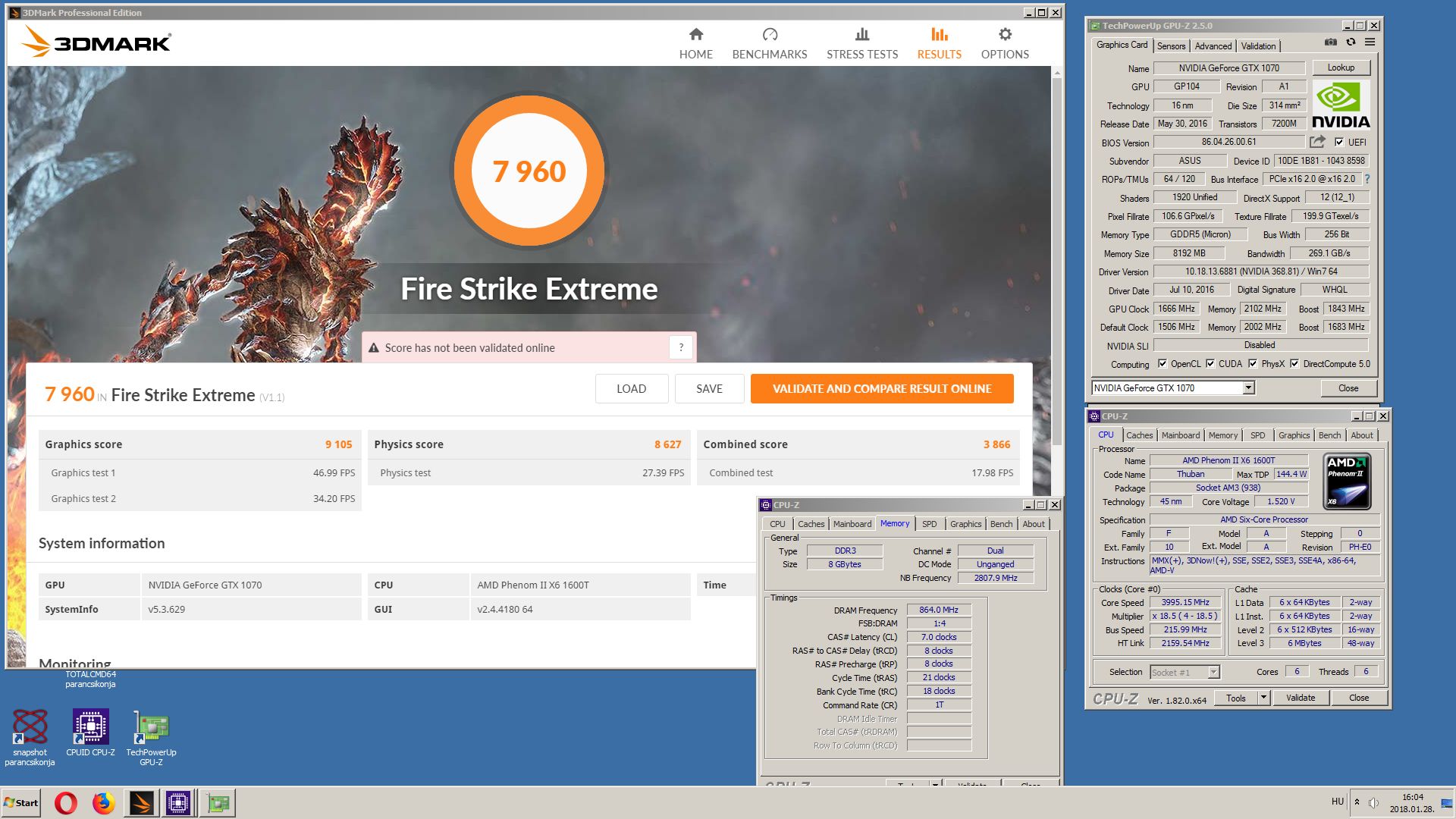The height and width of the screenshot is (819, 1456).
Task: Click Validate and Compare Result Online
Action: [x=882, y=388]
